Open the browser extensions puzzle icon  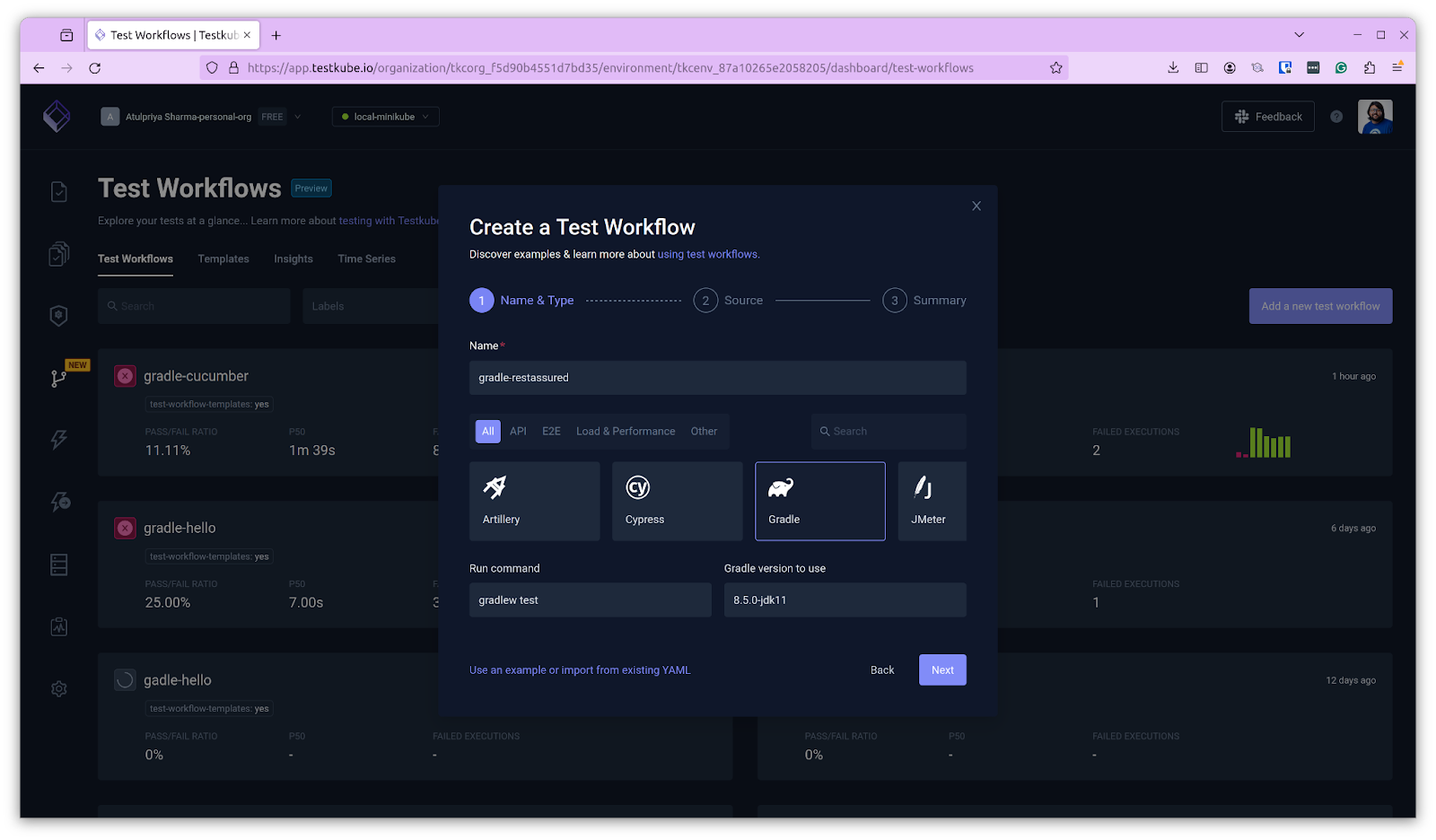click(1369, 67)
